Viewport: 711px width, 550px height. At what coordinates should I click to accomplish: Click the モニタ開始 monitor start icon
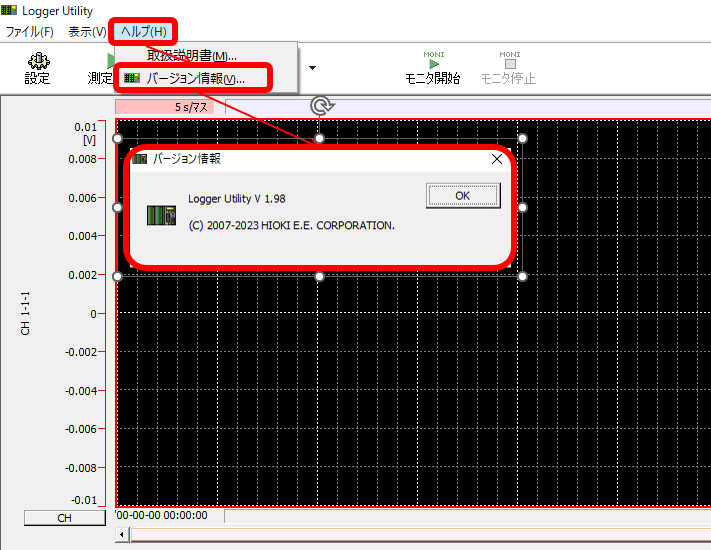point(433,68)
